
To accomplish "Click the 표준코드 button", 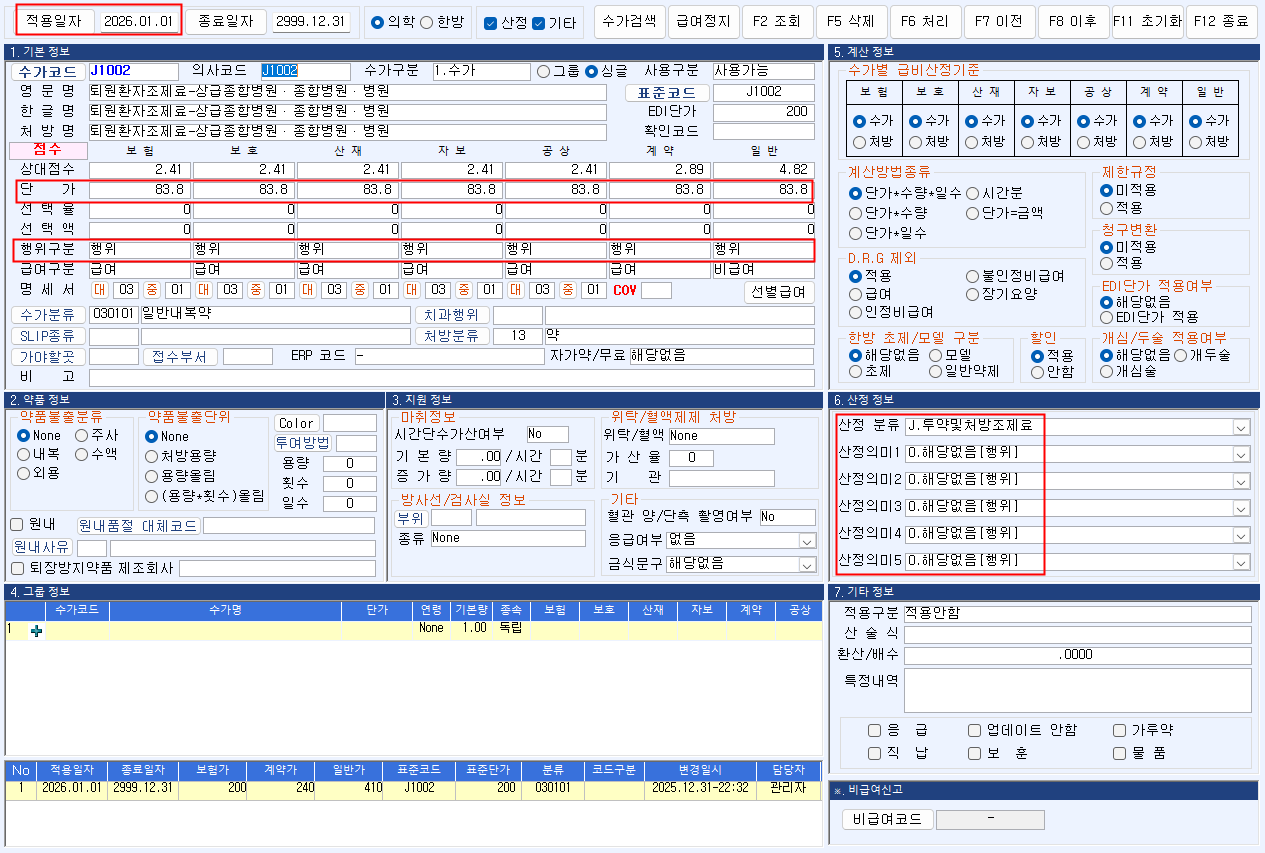I will click(x=666, y=92).
